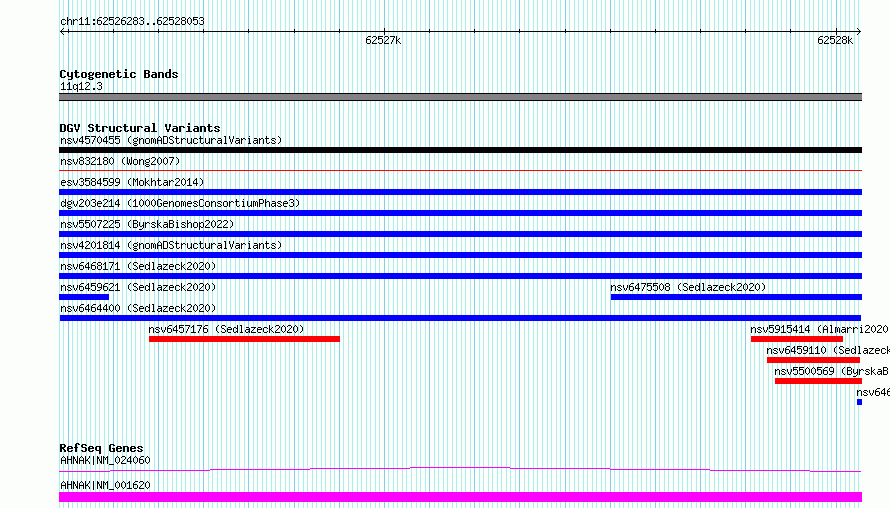The width and height of the screenshot is (890, 508).
Task: Click the nsv4570455 gnomADStructuralVariants black bar
Action: (x=460, y=150)
